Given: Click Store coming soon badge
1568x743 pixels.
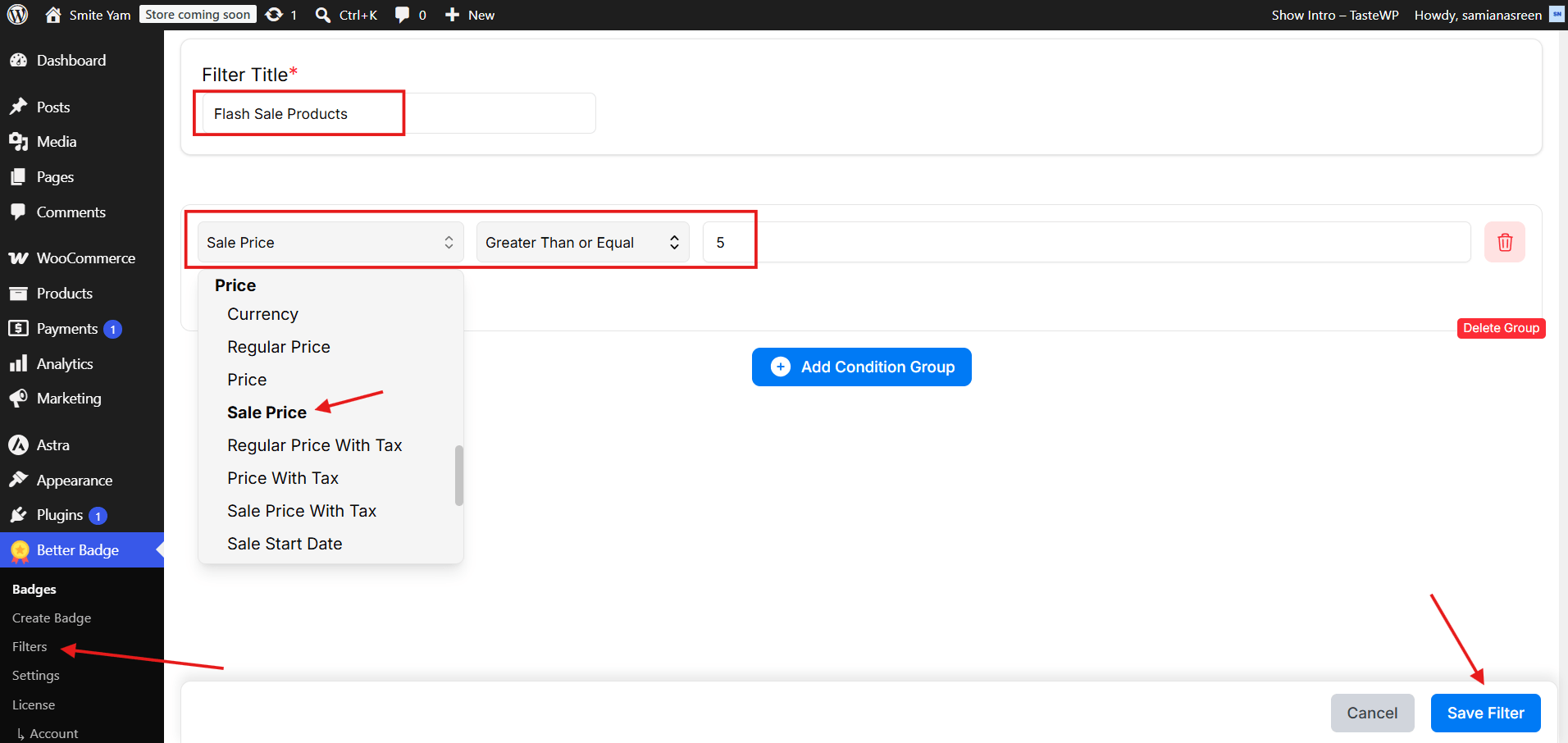Looking at the screenshot, I should click(x=198, y=15).
